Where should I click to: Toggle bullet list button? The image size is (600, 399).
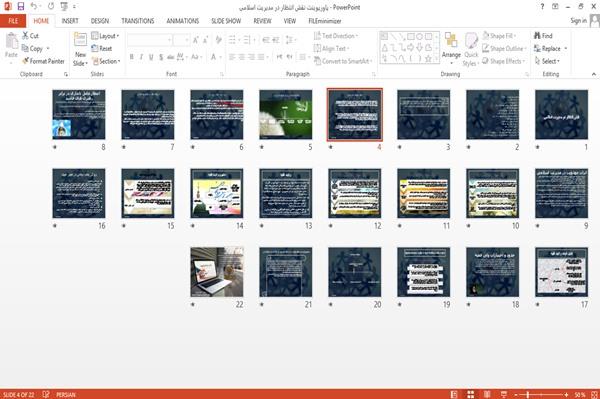(x=233, y=40)
